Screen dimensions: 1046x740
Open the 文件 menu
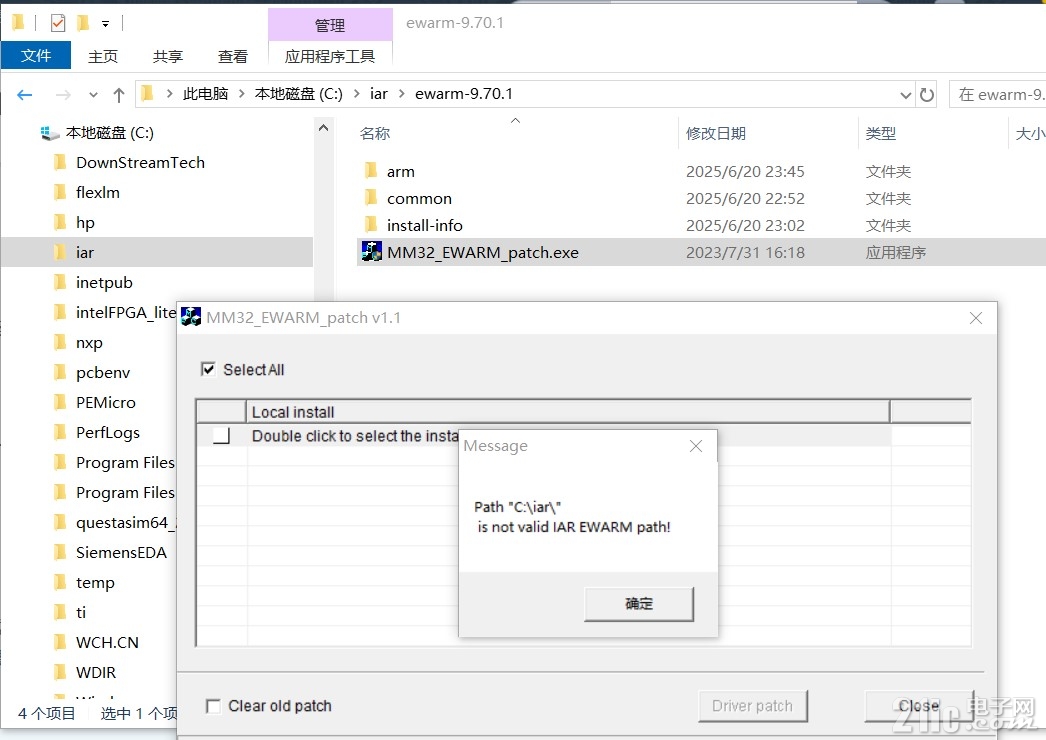point(35,55)
